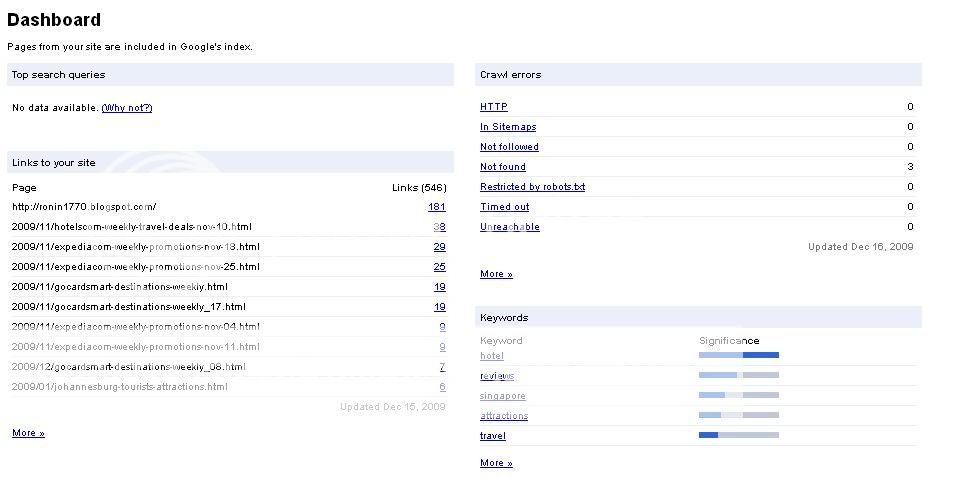Expand 'More »' under Keywords

click(496, 463)
